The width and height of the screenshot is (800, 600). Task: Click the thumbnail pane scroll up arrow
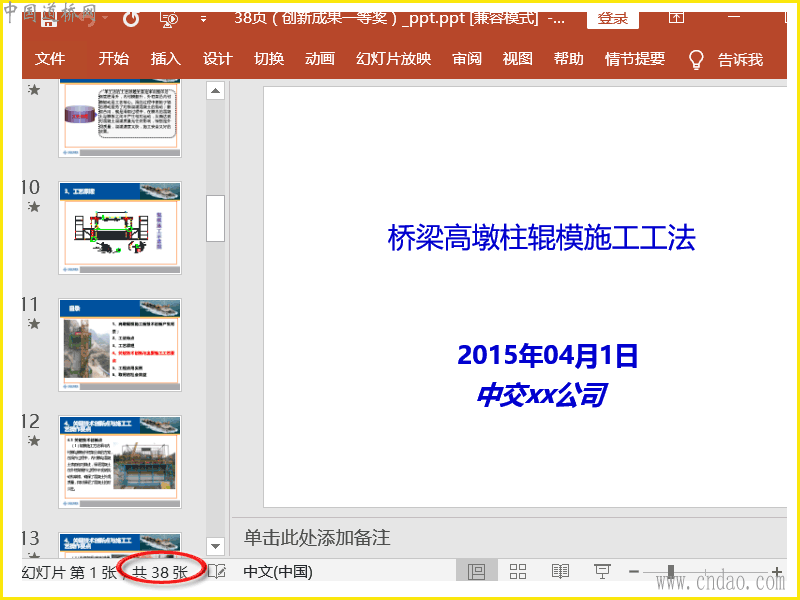[215, 91]
